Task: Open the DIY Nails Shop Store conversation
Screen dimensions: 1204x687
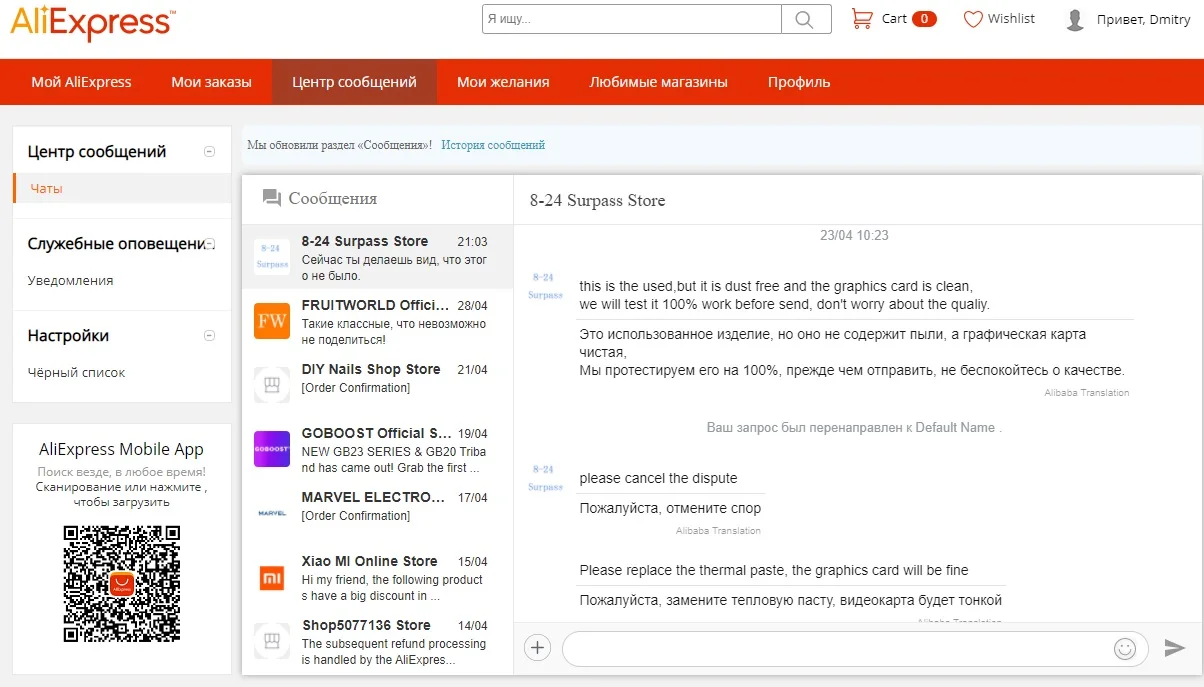Action: [x=378, y=385]
